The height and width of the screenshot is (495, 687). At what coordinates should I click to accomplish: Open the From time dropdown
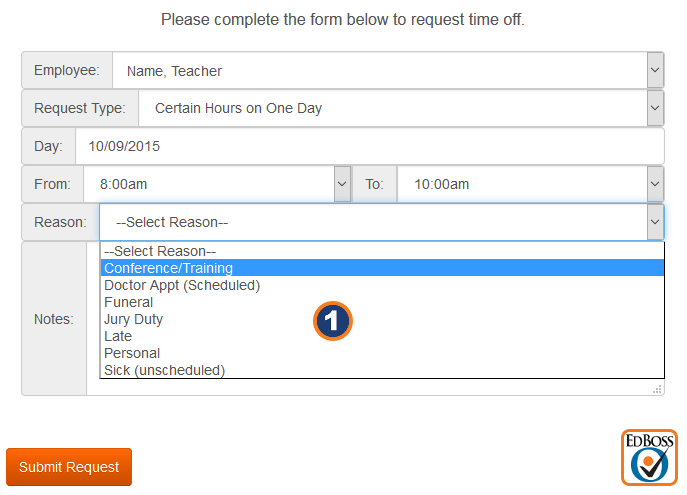pyautogui.click(x=342, y=184)
